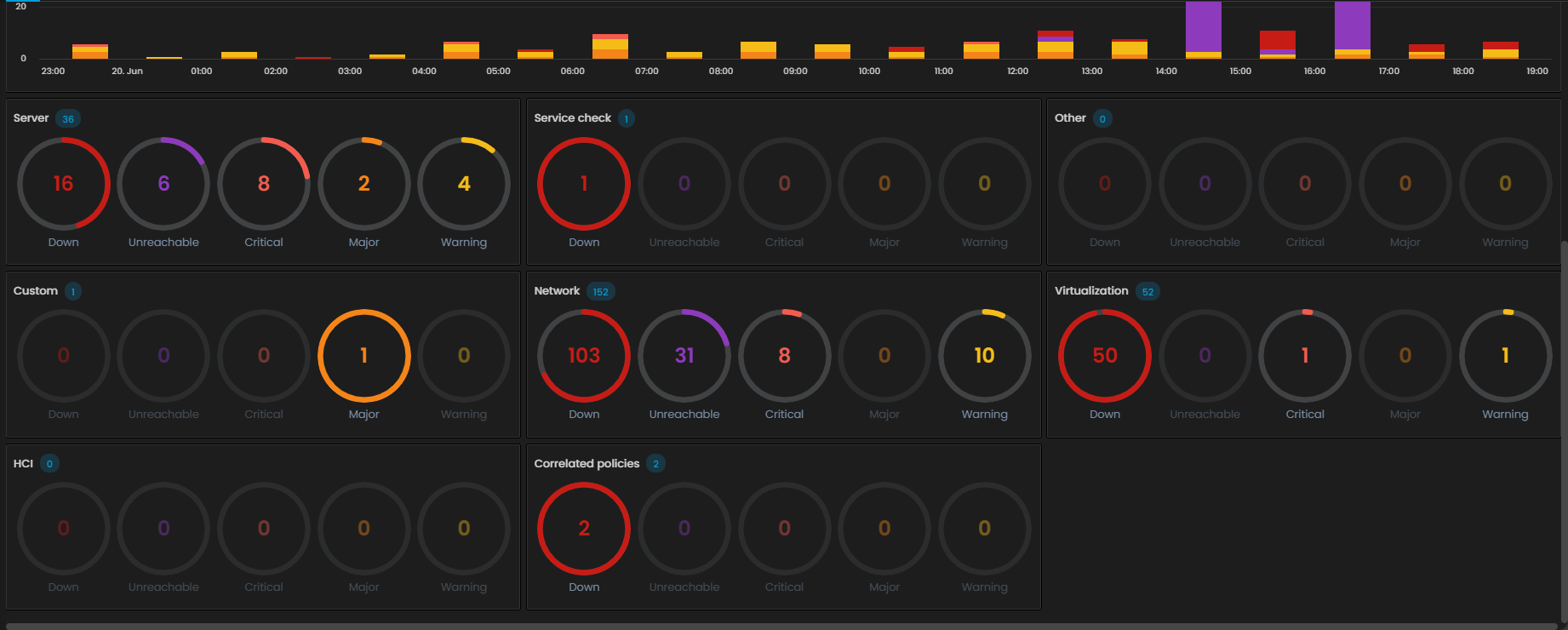The height and width of the screenshot is (630, 1568).
Task: Click the Network Unreachable gauge showing 31
Action: click(684, 356)
